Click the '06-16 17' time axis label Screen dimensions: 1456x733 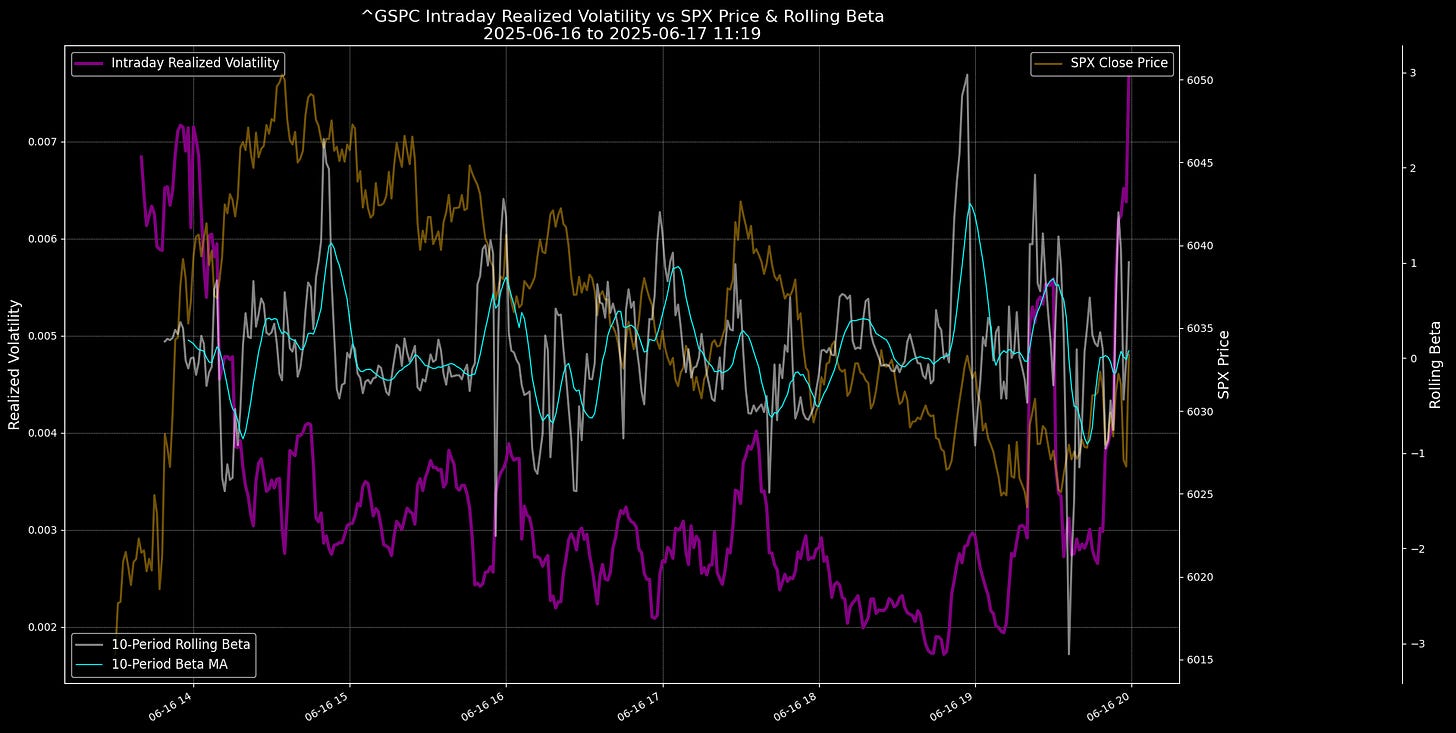pyautogui.click(x=639, y=706)
